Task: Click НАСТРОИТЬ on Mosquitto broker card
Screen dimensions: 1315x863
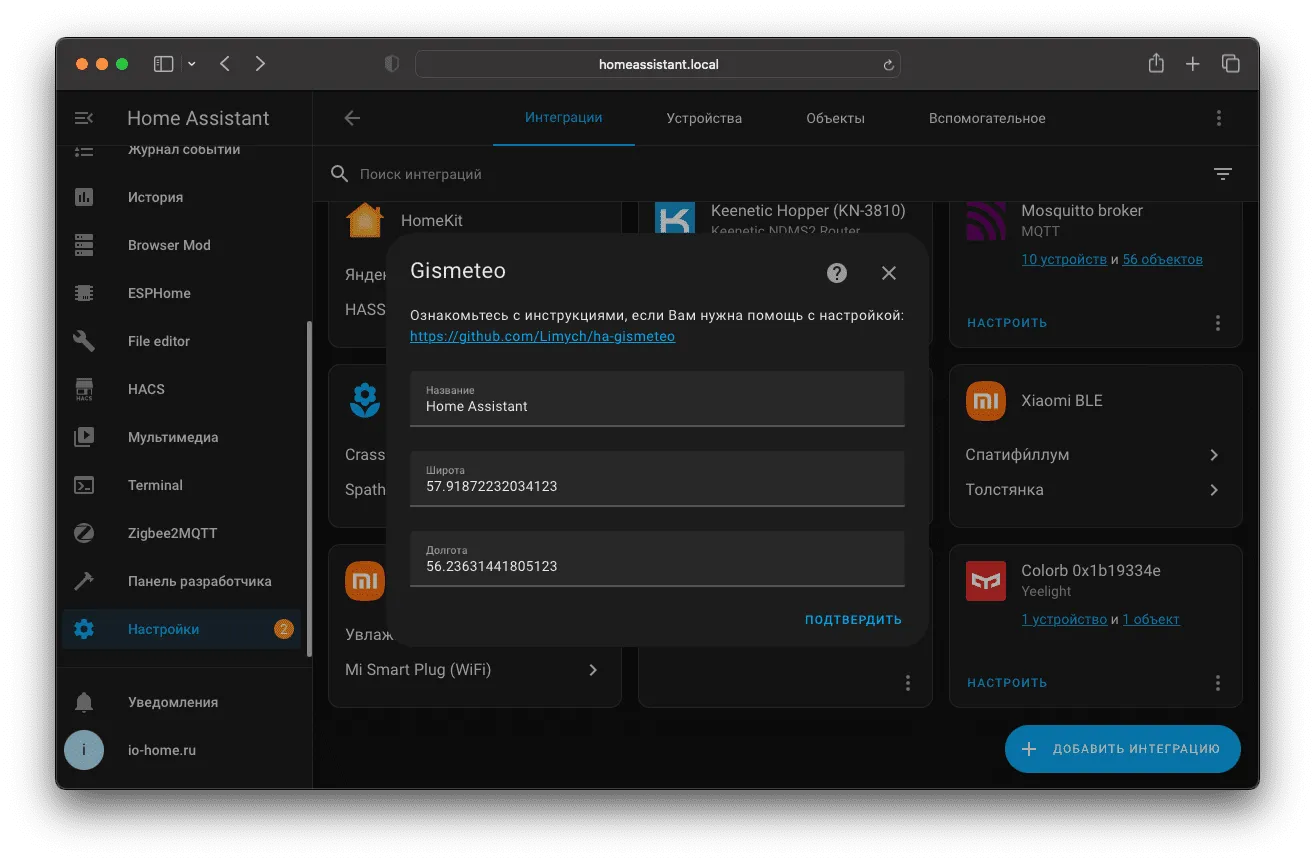Action: point(1007,323)
